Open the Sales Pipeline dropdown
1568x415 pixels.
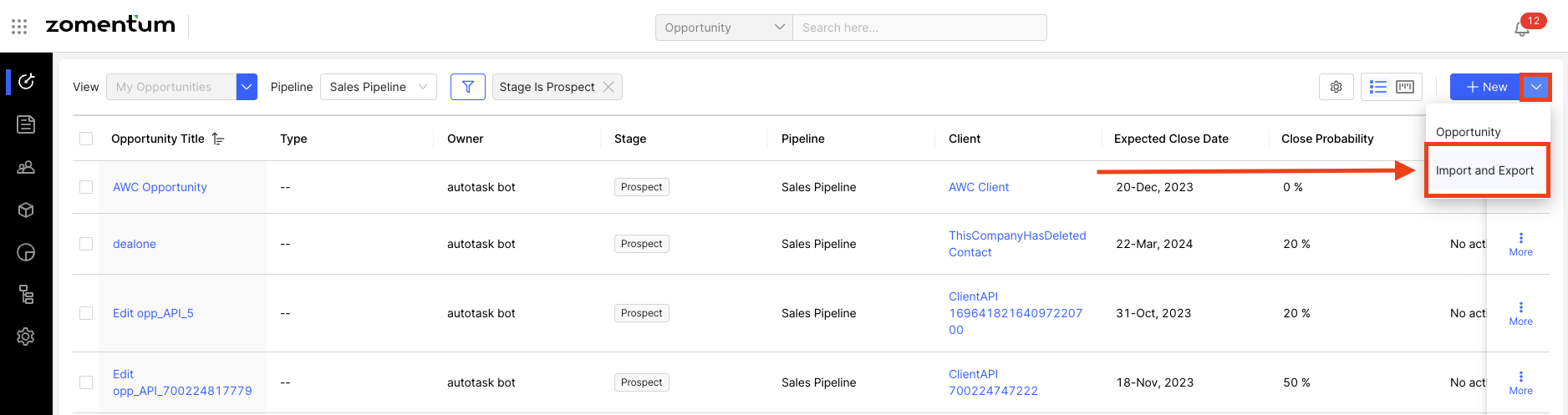tap(378, 87)
